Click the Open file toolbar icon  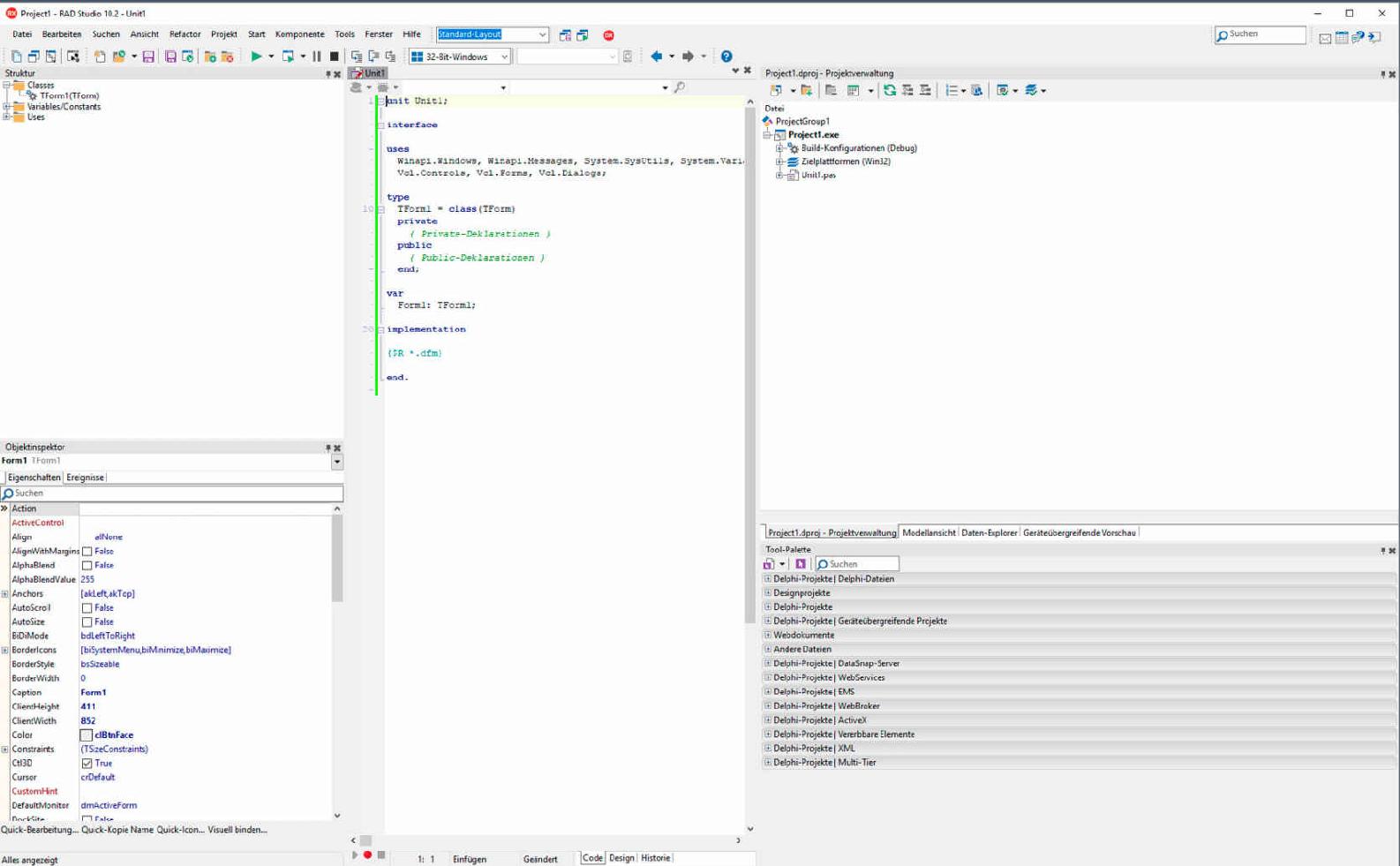pos(118,56)
